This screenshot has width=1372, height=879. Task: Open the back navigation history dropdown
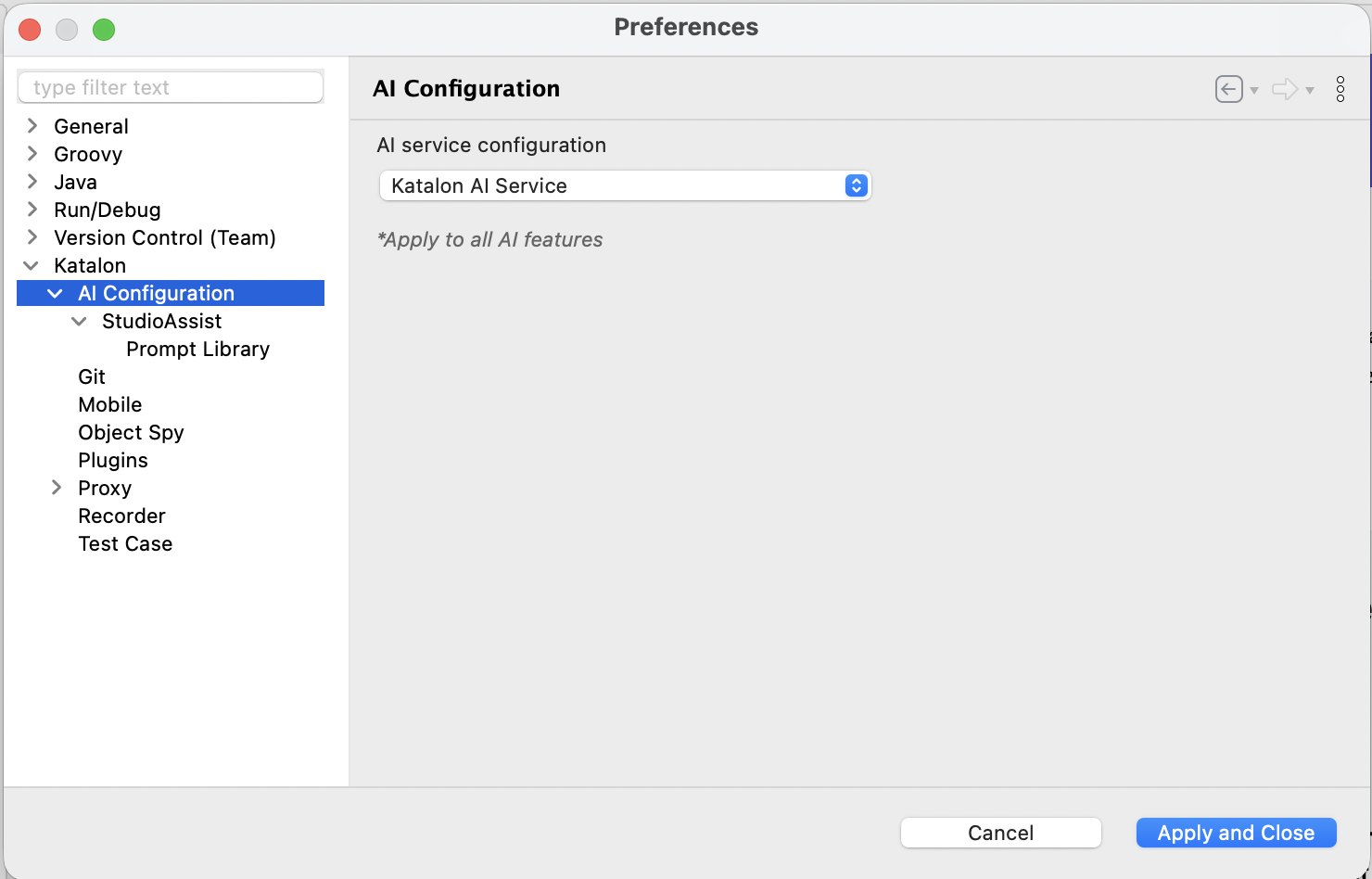point(1253,91)
